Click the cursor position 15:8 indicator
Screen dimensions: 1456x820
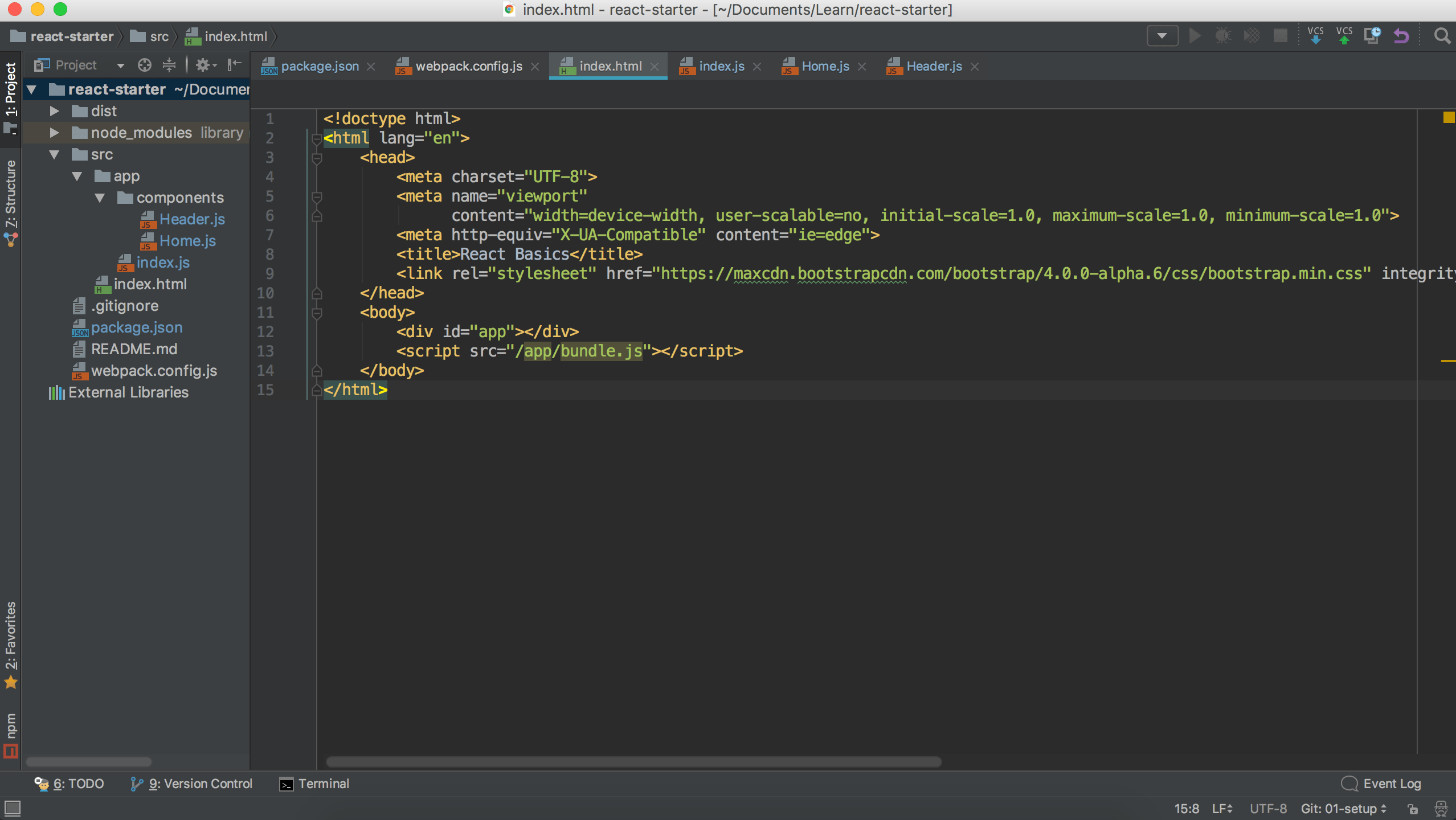(1187, 809)
